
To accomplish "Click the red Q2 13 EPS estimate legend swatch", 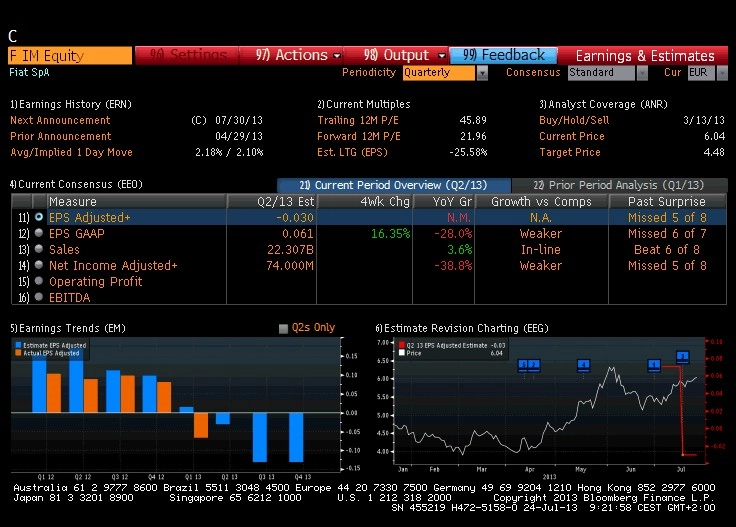I will click(x=401, y=345).
